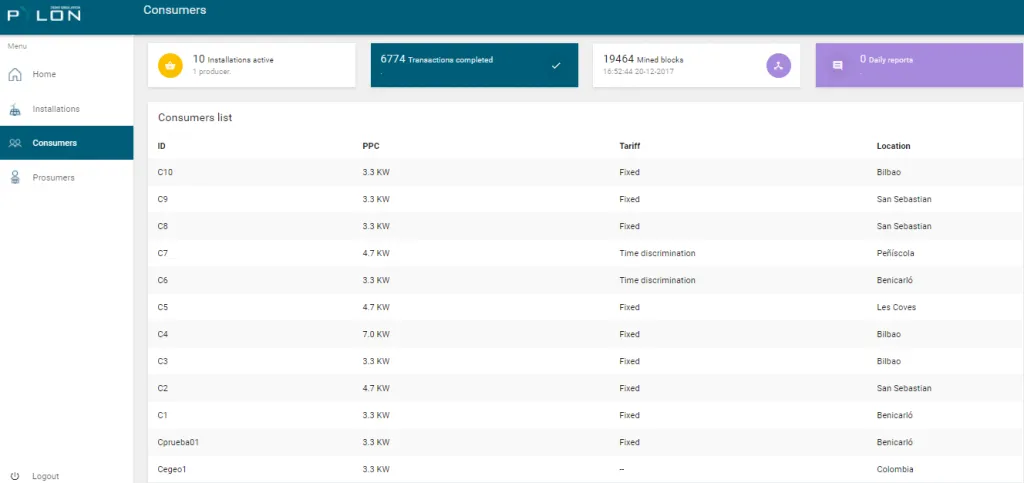Click 4.7 KW in row C7
The width and height of the screenshot is (1024, 483).
pyautogui.click(x=376, y=253)
